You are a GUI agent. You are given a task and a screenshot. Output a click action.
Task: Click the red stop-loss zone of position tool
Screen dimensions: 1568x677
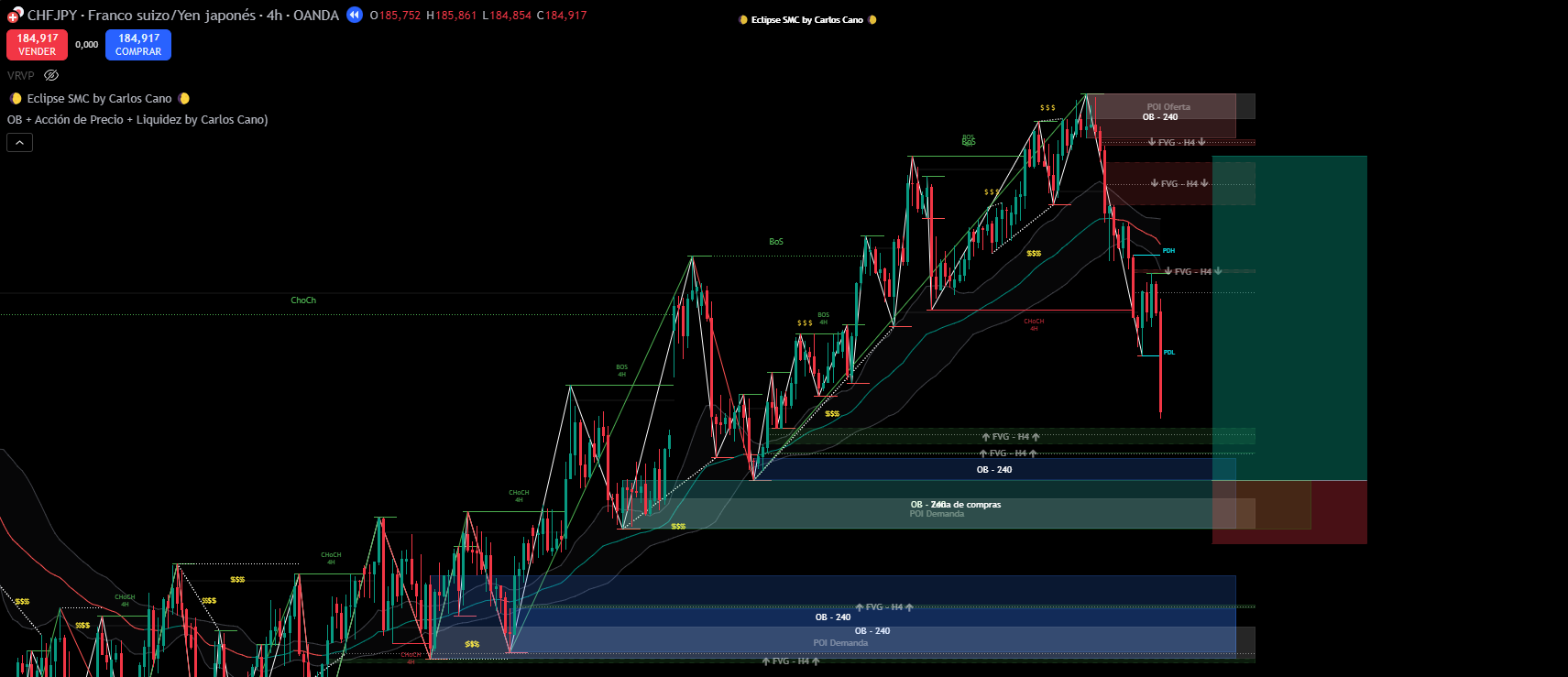1338,513
